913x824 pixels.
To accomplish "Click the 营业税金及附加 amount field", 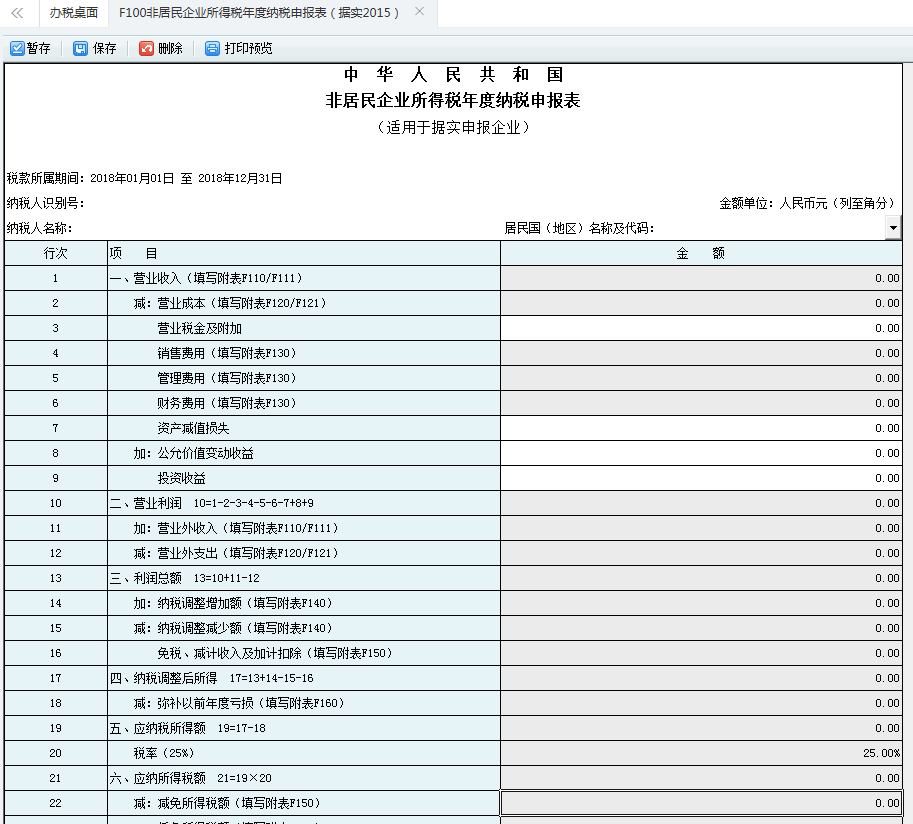I will (700, 327).
